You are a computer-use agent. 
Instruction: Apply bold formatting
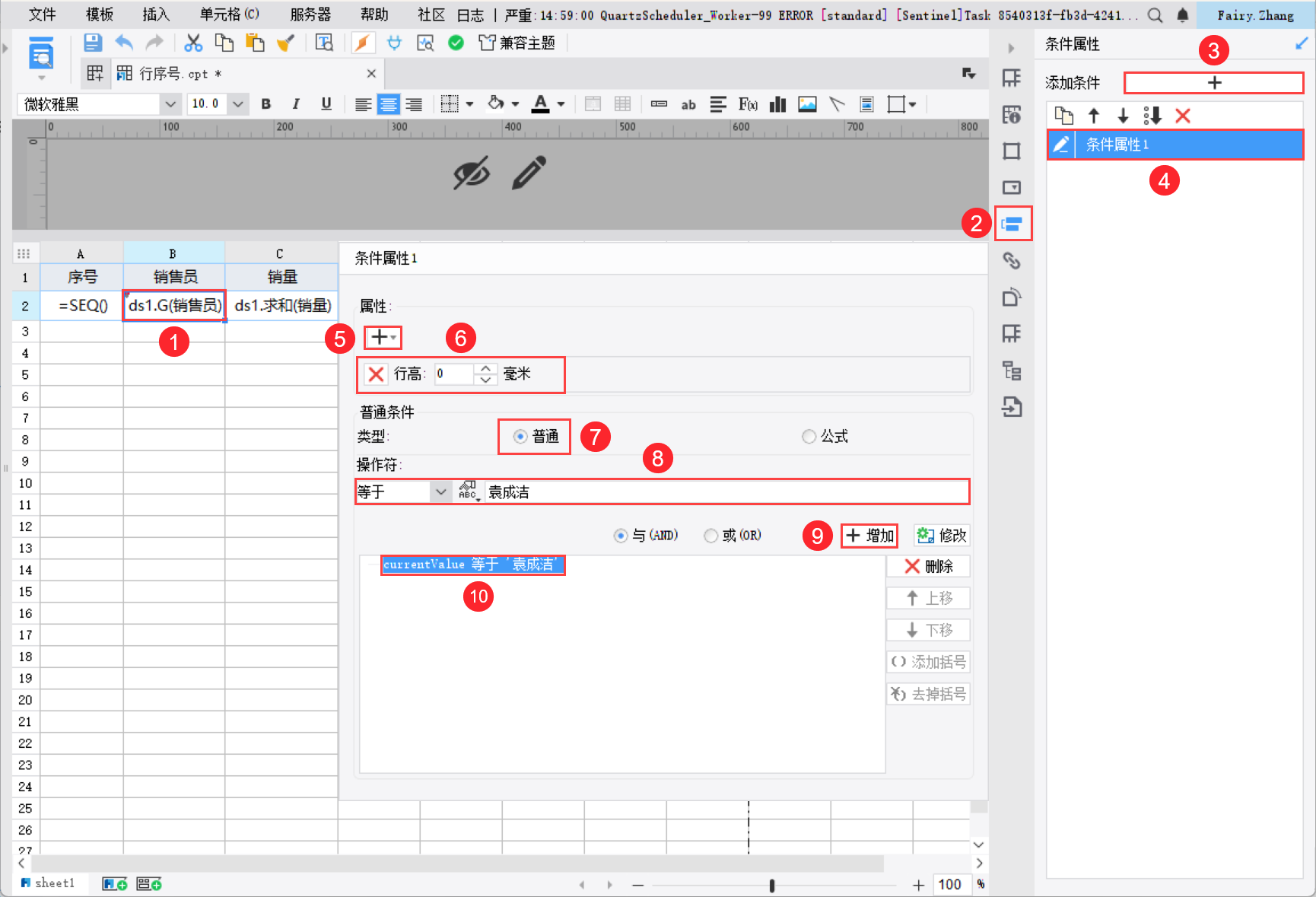click(x=266, y=104)
